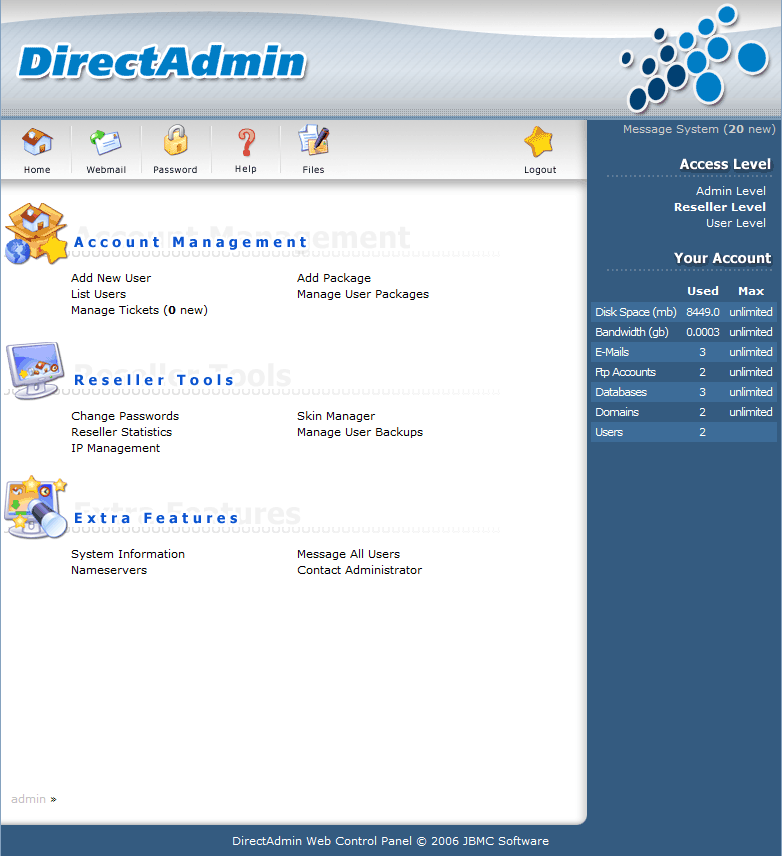Click the Logout star icon
The width and height of the screenshot is (782, 856).
pyautogui.click(x=540, y=141)
